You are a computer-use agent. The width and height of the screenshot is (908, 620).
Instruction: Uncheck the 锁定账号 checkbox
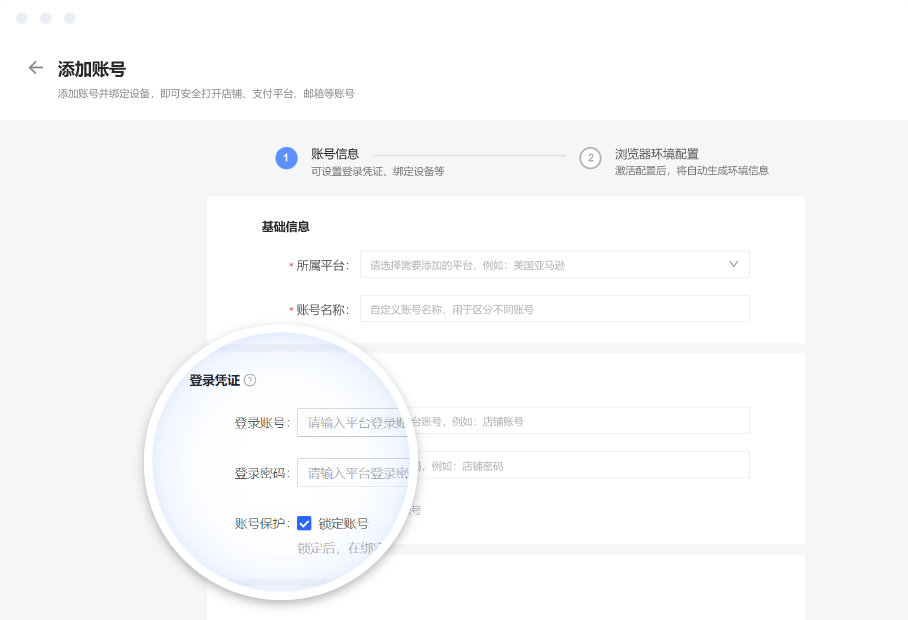pyautogui.click(x=304, y=523)
